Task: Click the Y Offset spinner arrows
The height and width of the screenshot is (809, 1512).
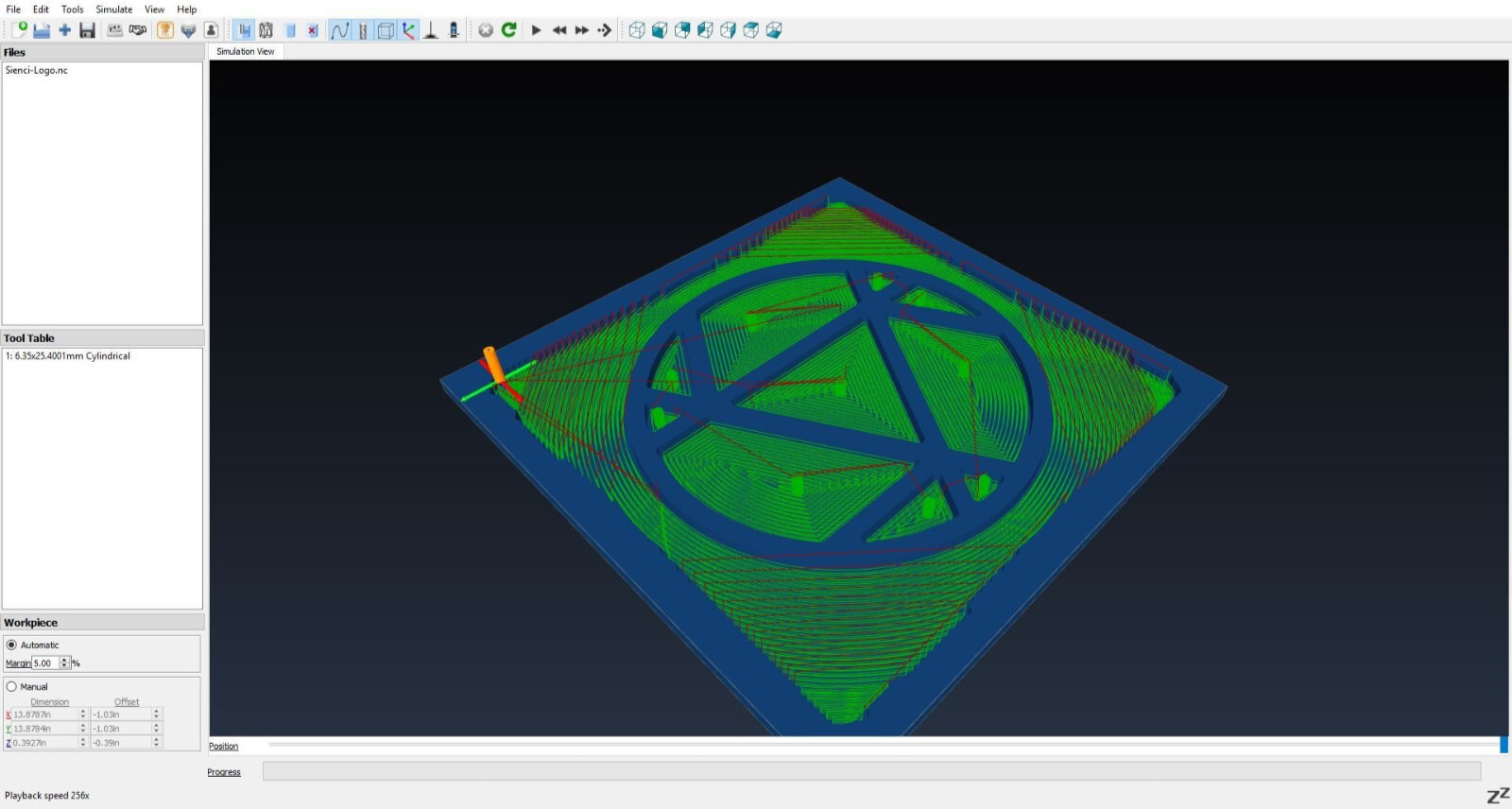Action: [157, 729]
